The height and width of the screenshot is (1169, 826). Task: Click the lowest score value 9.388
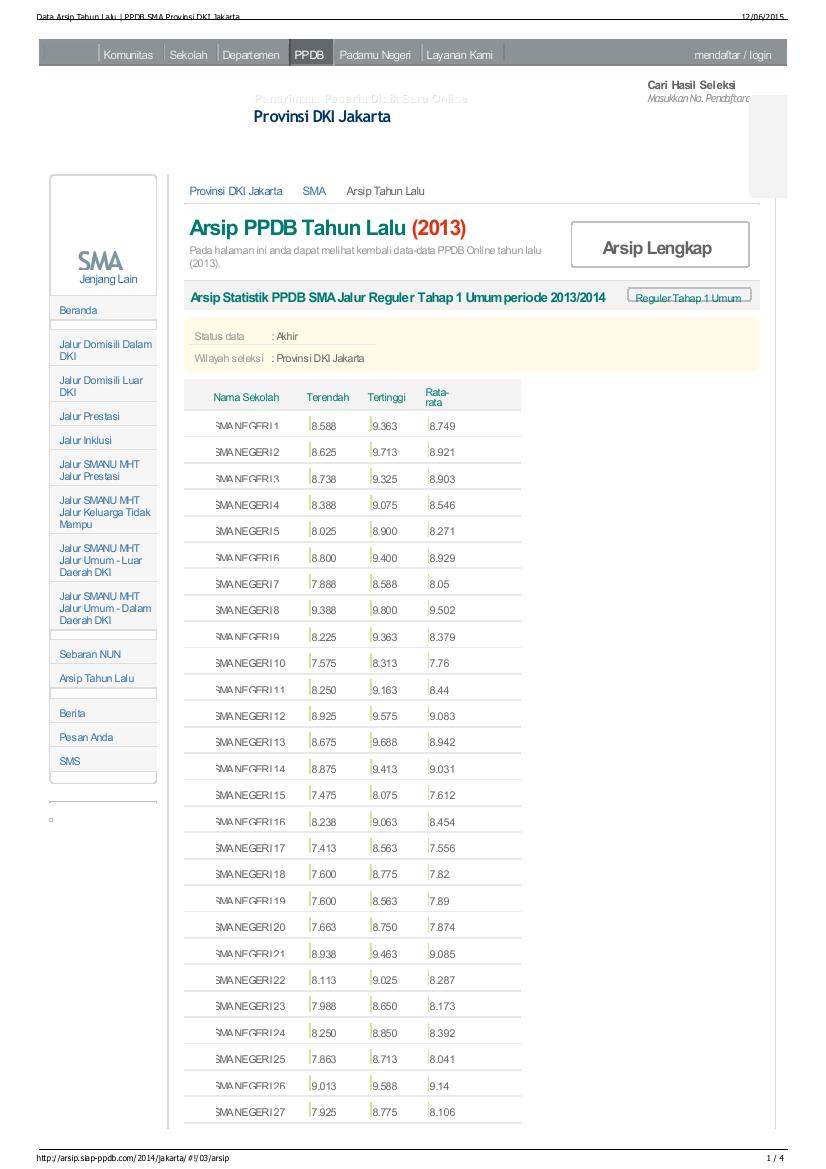(x=324, y=610)
